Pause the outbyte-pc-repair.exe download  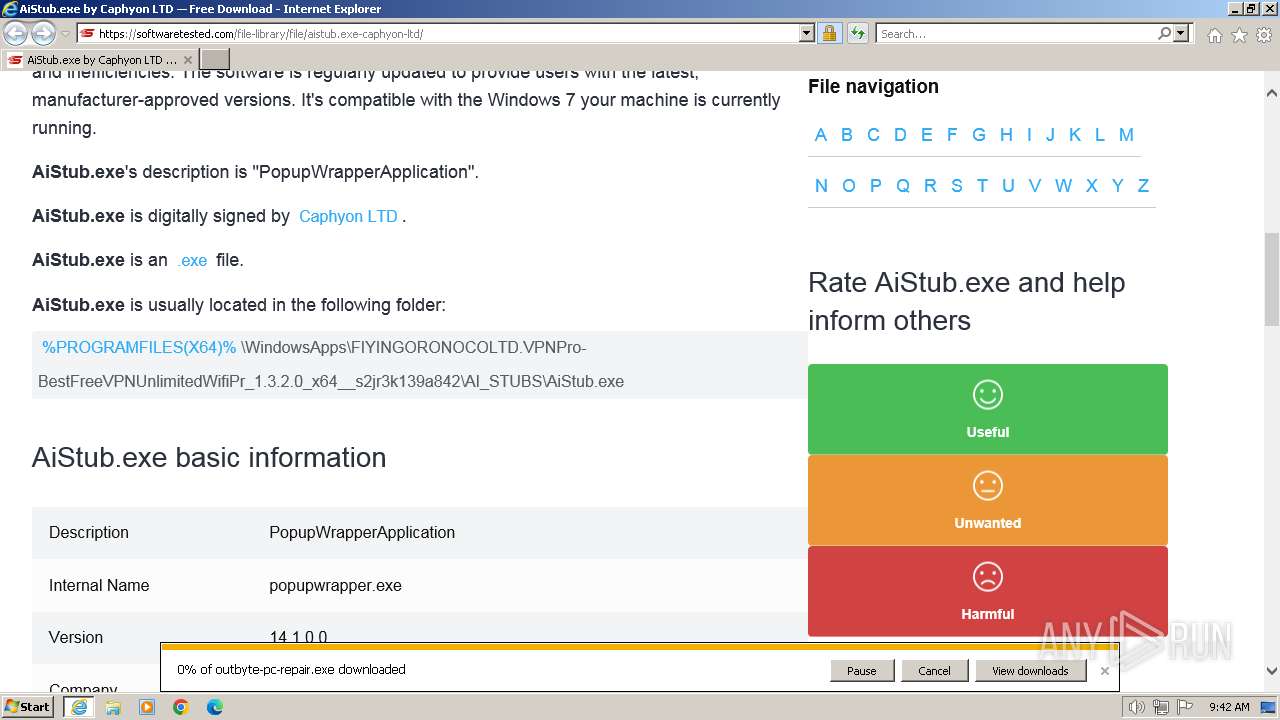861,671
